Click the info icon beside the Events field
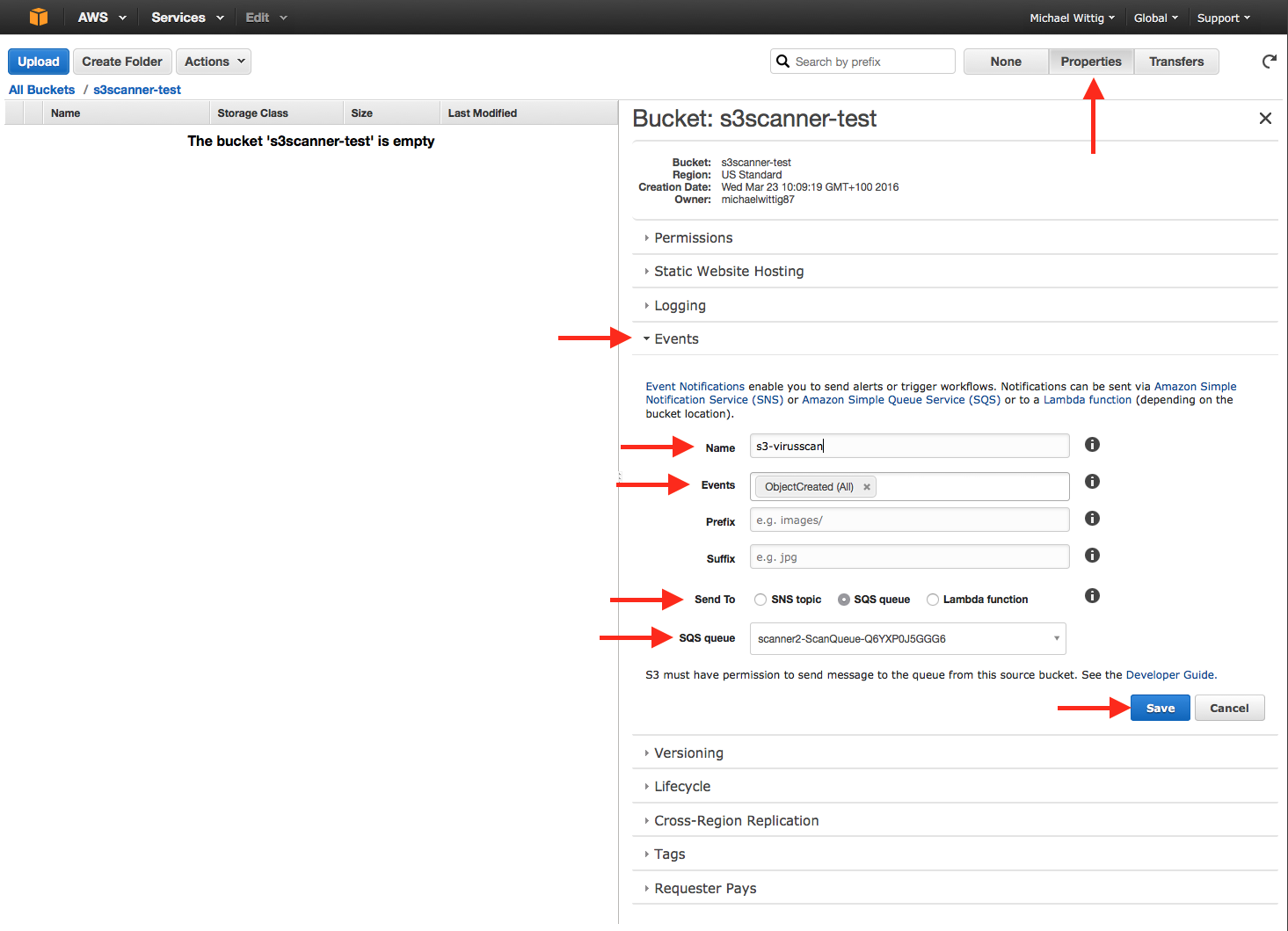 click(x=1092, y=482)
